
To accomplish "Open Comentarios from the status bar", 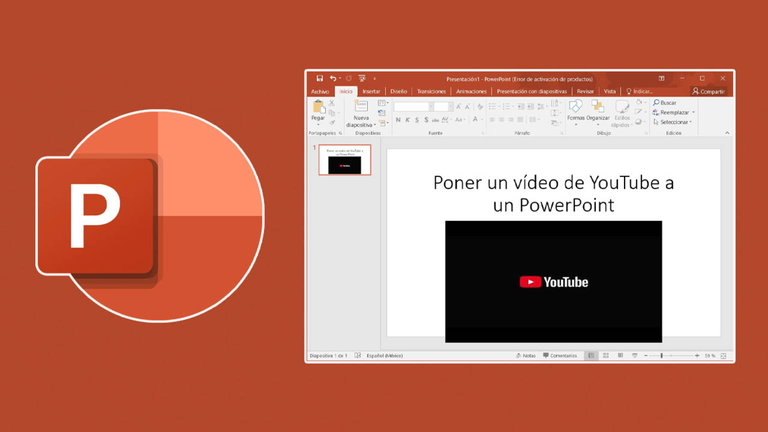I will click(560, 355).
